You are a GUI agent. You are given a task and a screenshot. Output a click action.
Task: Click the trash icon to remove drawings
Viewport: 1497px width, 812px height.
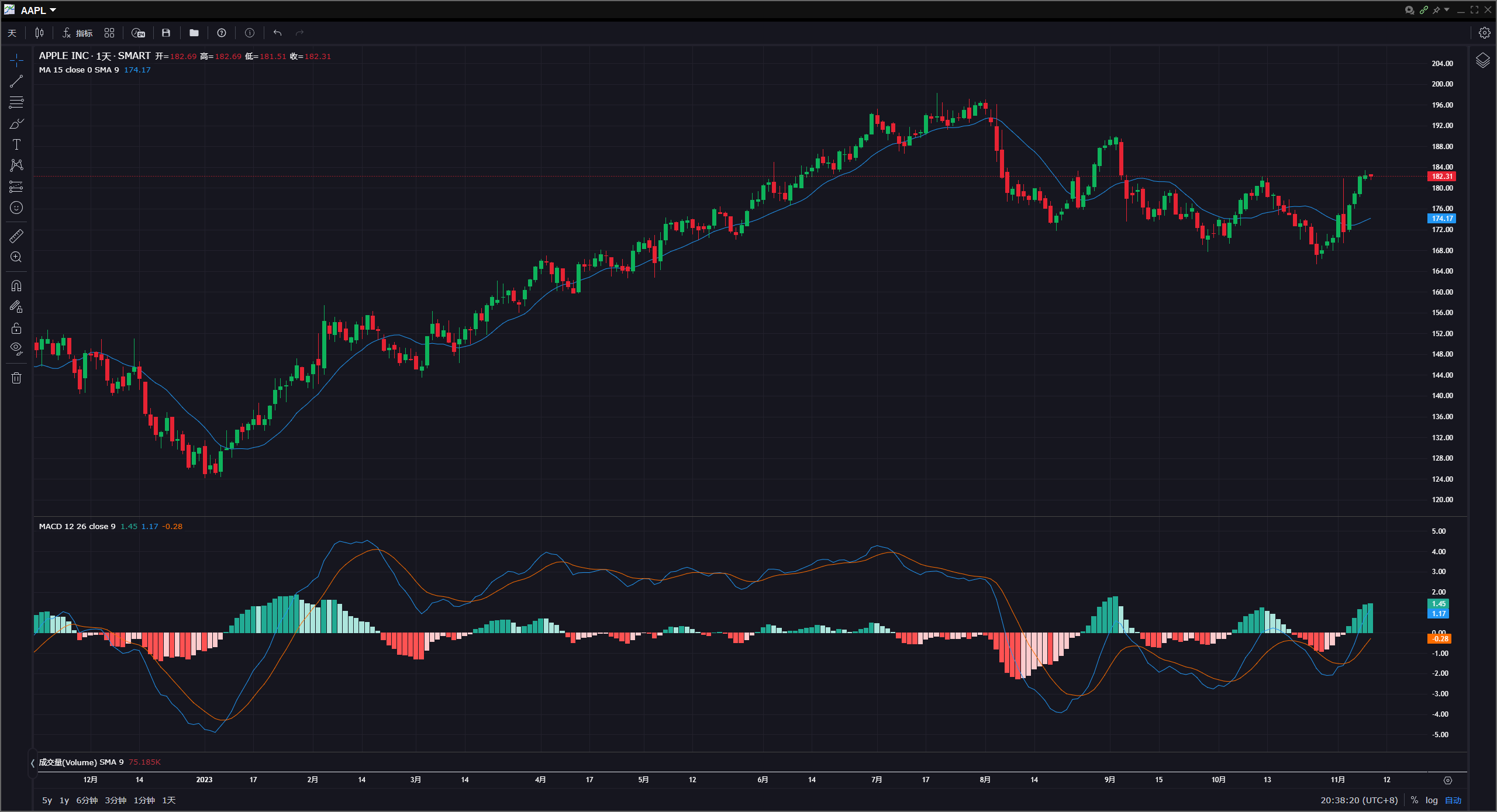[16, 378]
